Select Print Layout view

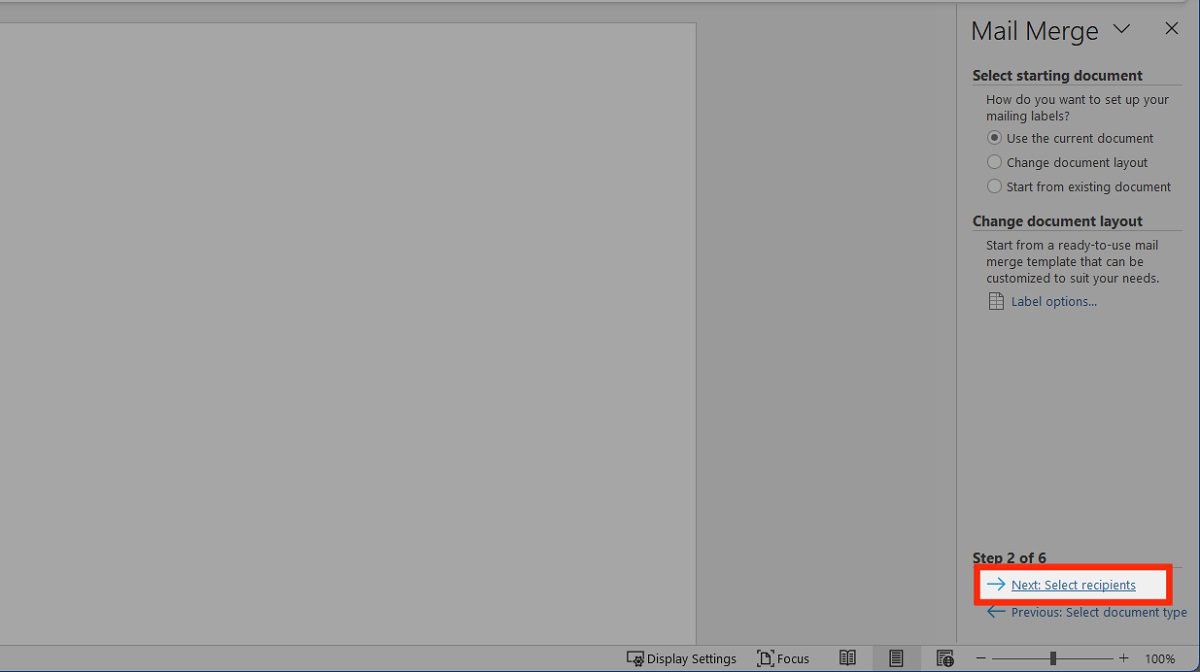pos(896,658)
